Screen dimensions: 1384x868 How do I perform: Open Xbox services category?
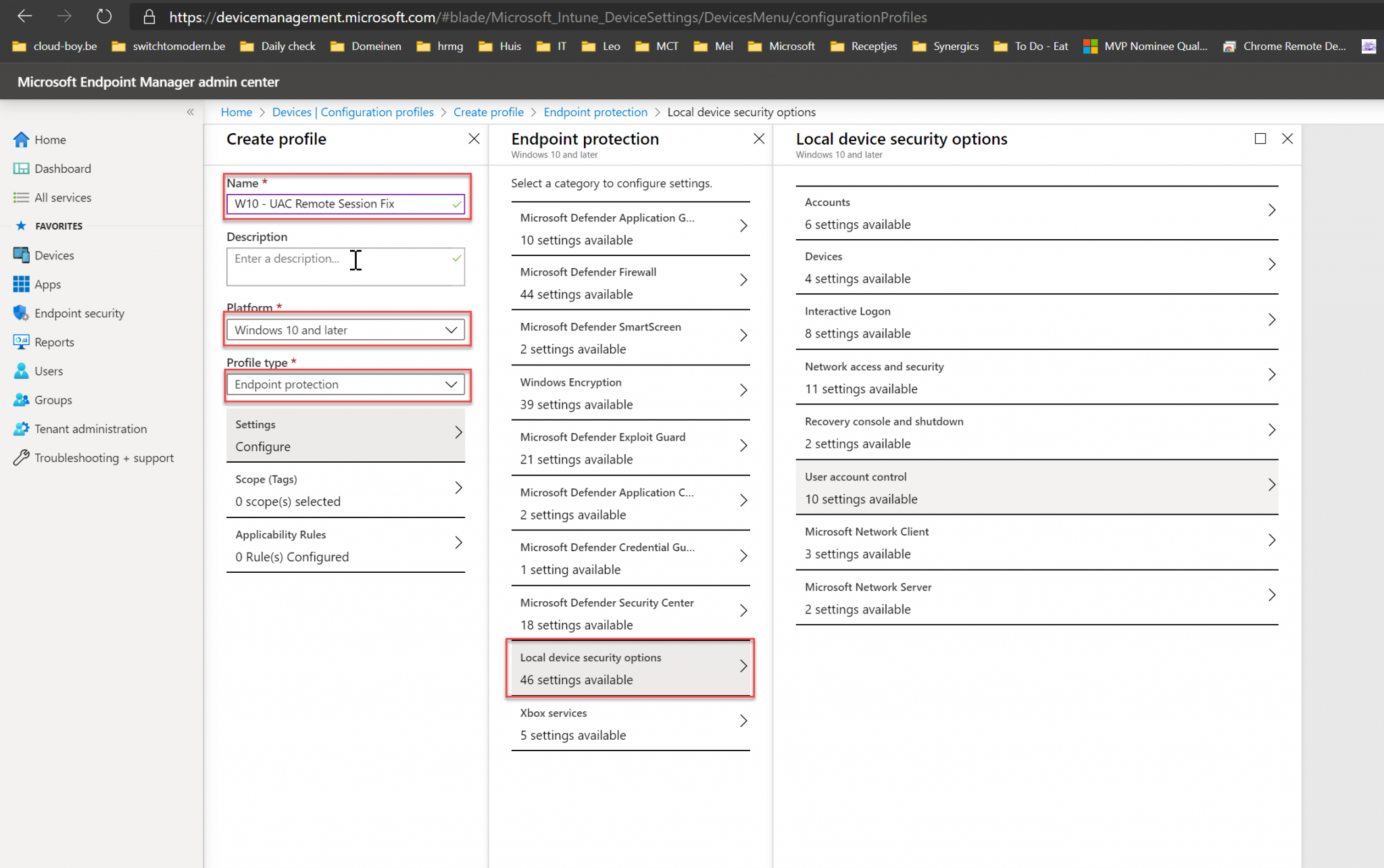point(631,723)
